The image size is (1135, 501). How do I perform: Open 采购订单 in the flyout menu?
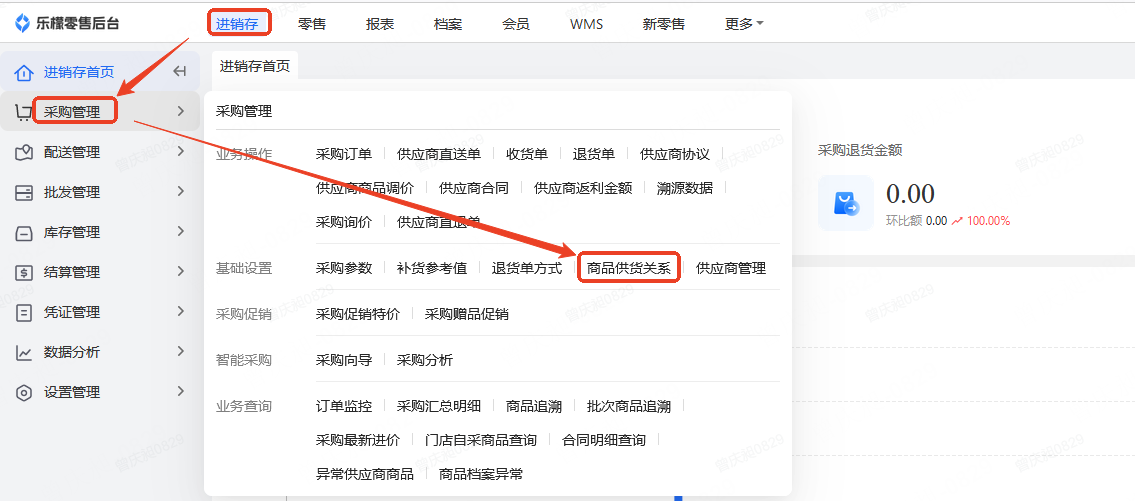tap(344, 153)
